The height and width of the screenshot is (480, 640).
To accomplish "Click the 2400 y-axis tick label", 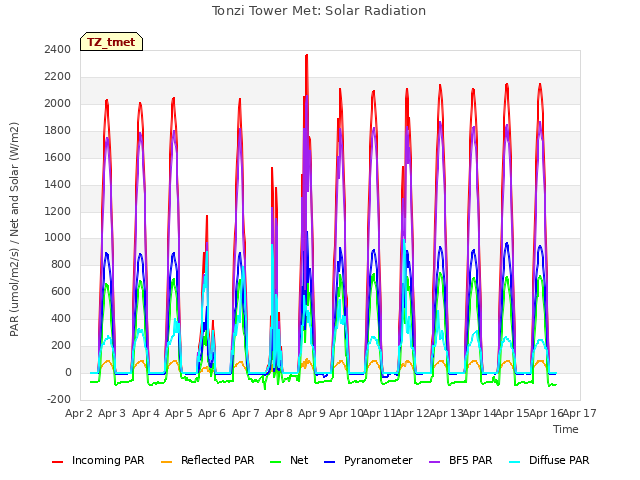I will [58, 49].
